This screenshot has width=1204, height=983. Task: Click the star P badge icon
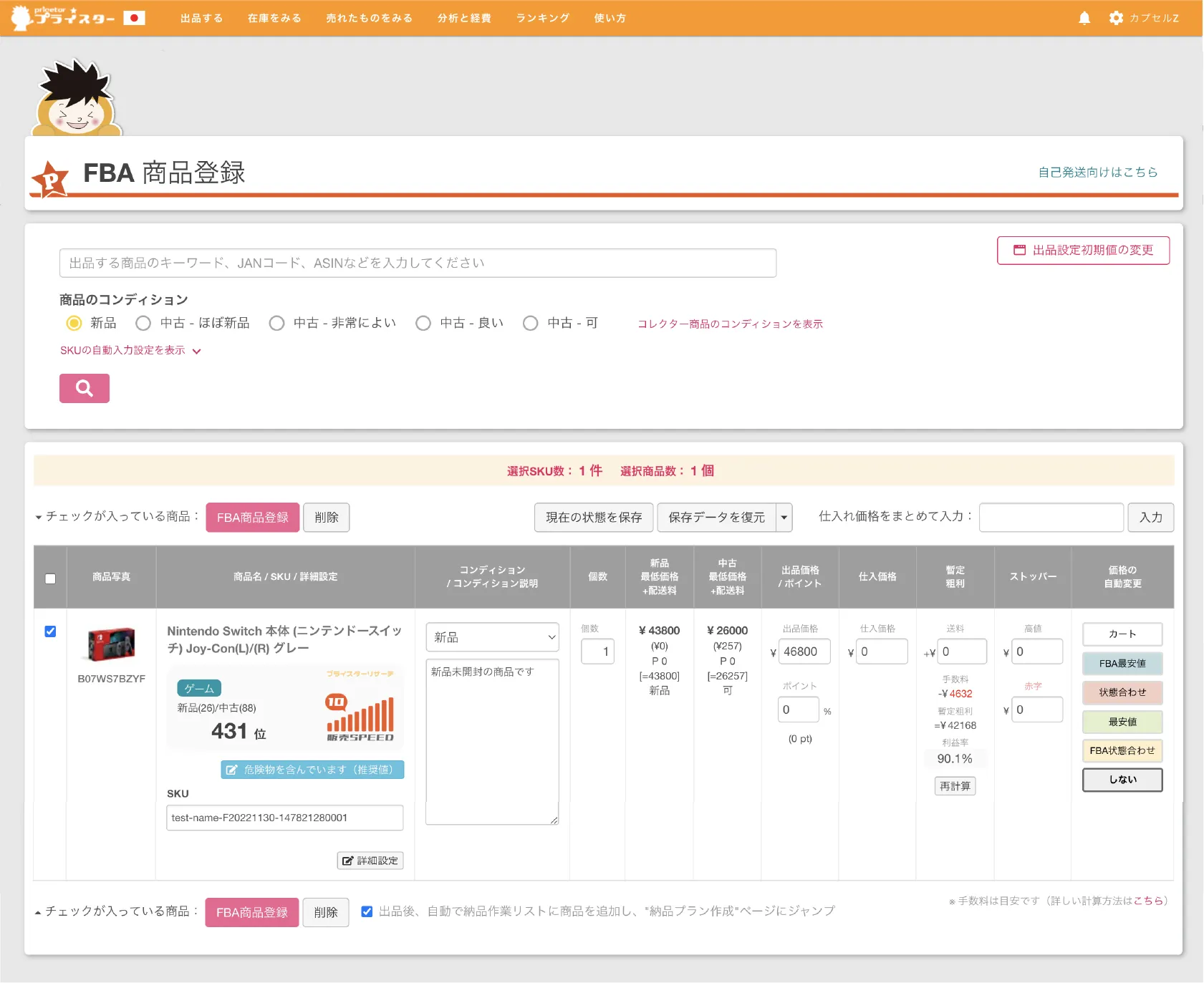pos(50,180)
